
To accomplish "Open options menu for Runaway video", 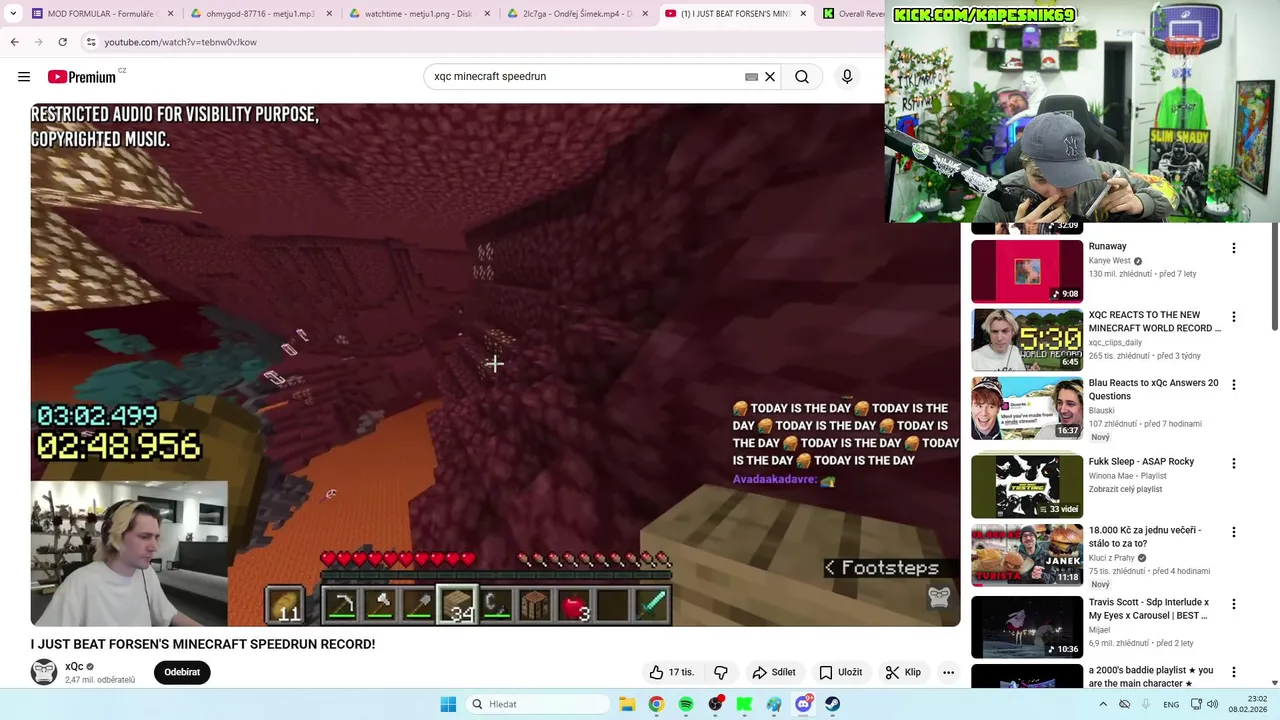I will [x=1233, y=248].
